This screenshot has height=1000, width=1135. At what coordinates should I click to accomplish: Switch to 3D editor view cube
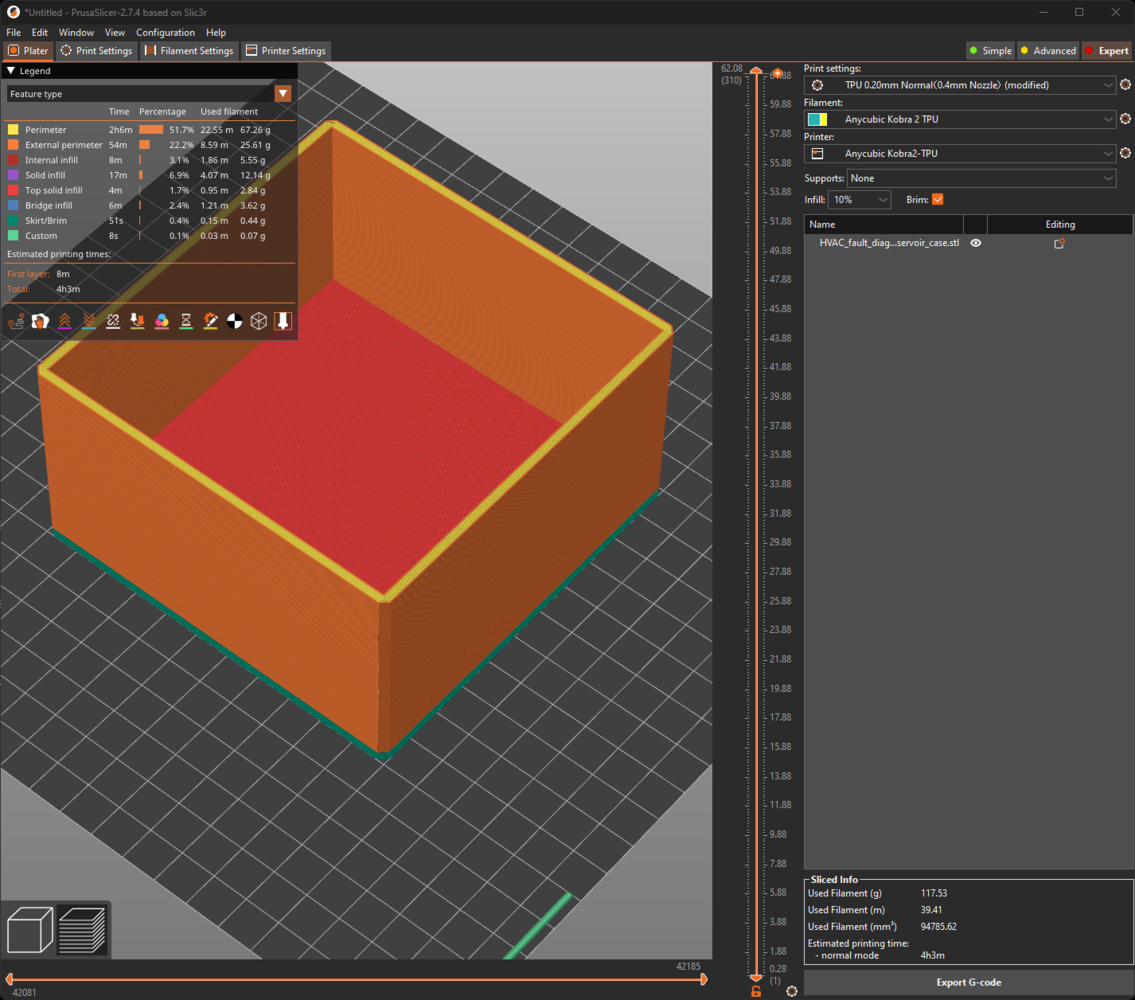tap(30, 929)
